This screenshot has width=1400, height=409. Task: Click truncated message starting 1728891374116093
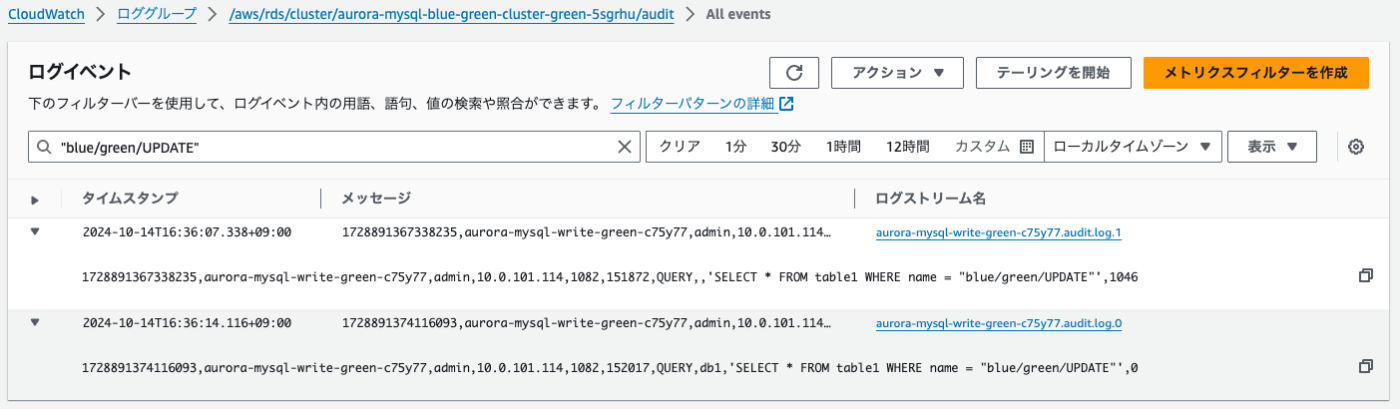[586, 324]
